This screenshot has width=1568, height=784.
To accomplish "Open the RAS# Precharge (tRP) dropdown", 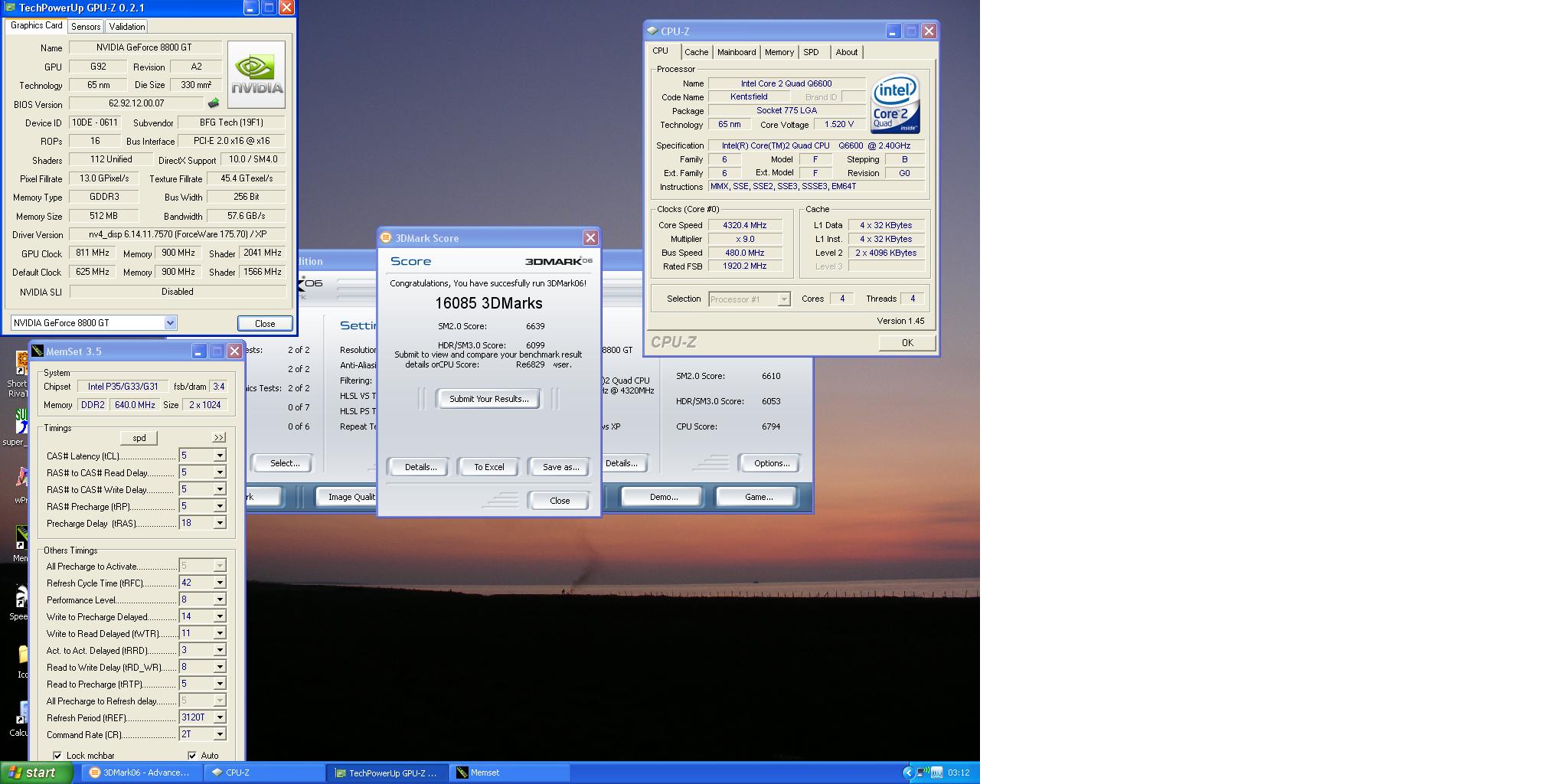I will (219, 506).
